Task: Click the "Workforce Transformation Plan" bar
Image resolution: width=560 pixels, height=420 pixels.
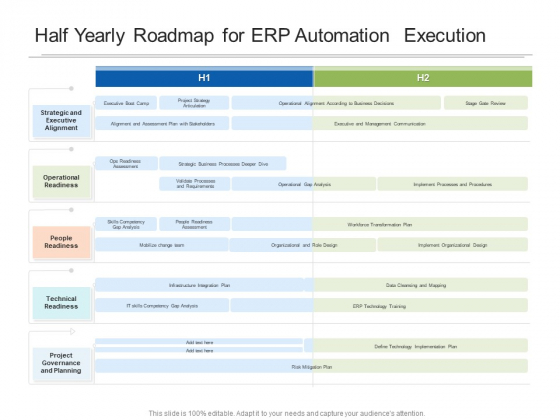Action: (x=380, y=224)
